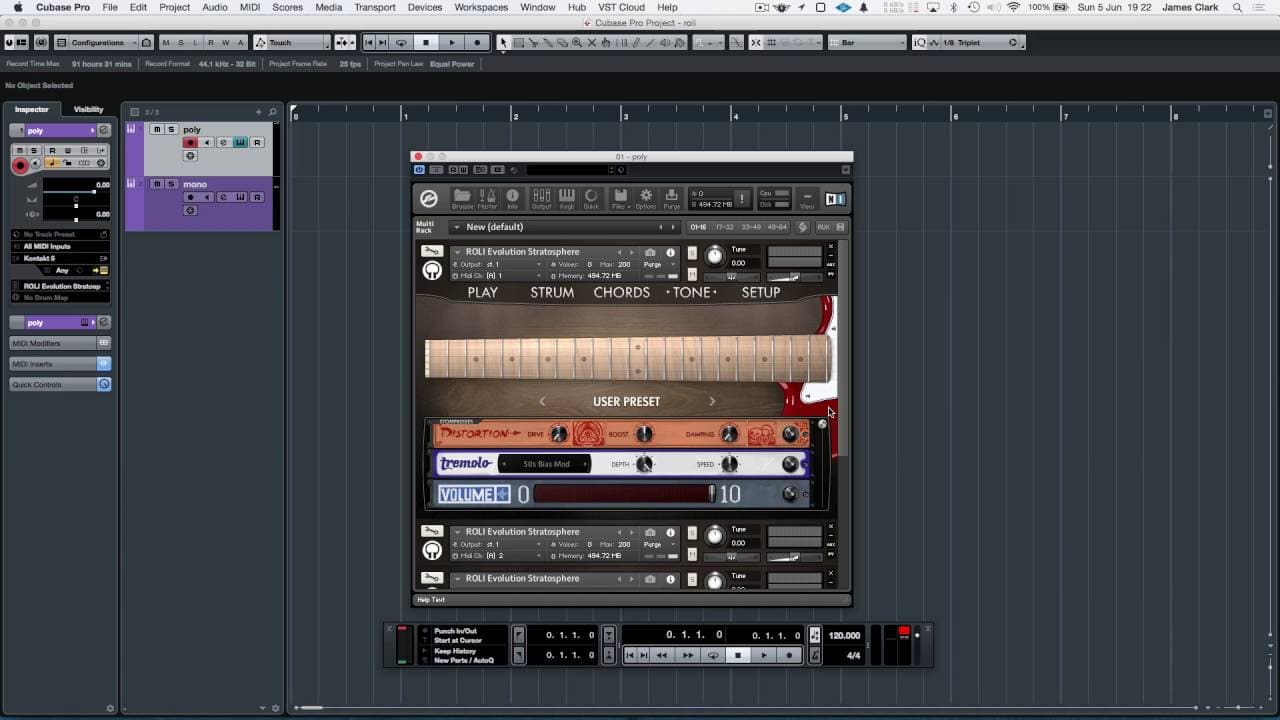Toggle plugin bypass power button in 01 - poly window

[420, 170]
